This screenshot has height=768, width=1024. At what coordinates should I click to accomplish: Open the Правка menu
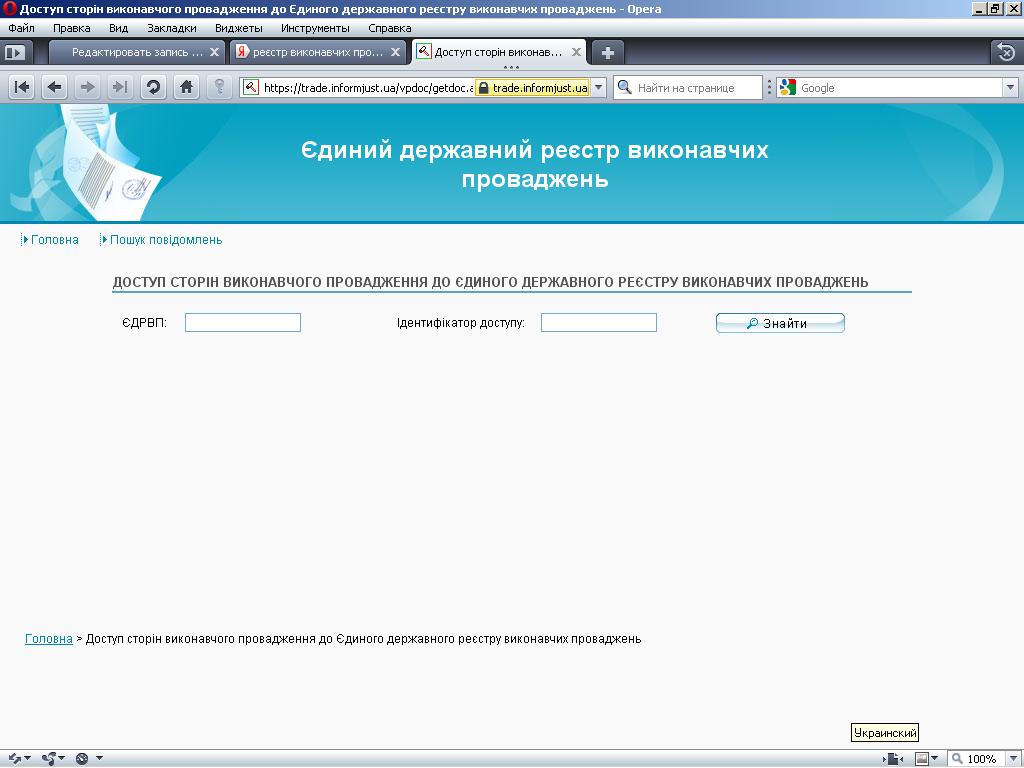tap(72, 28)
